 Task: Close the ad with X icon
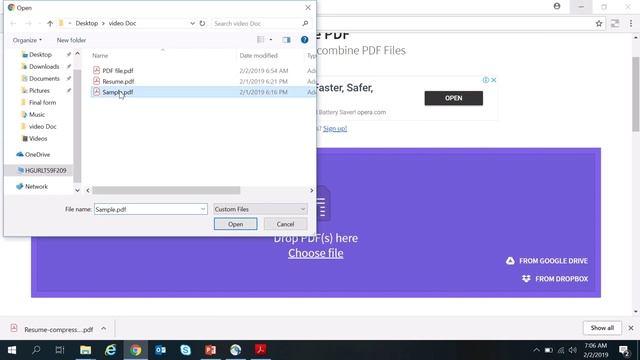tap(493, 80)
